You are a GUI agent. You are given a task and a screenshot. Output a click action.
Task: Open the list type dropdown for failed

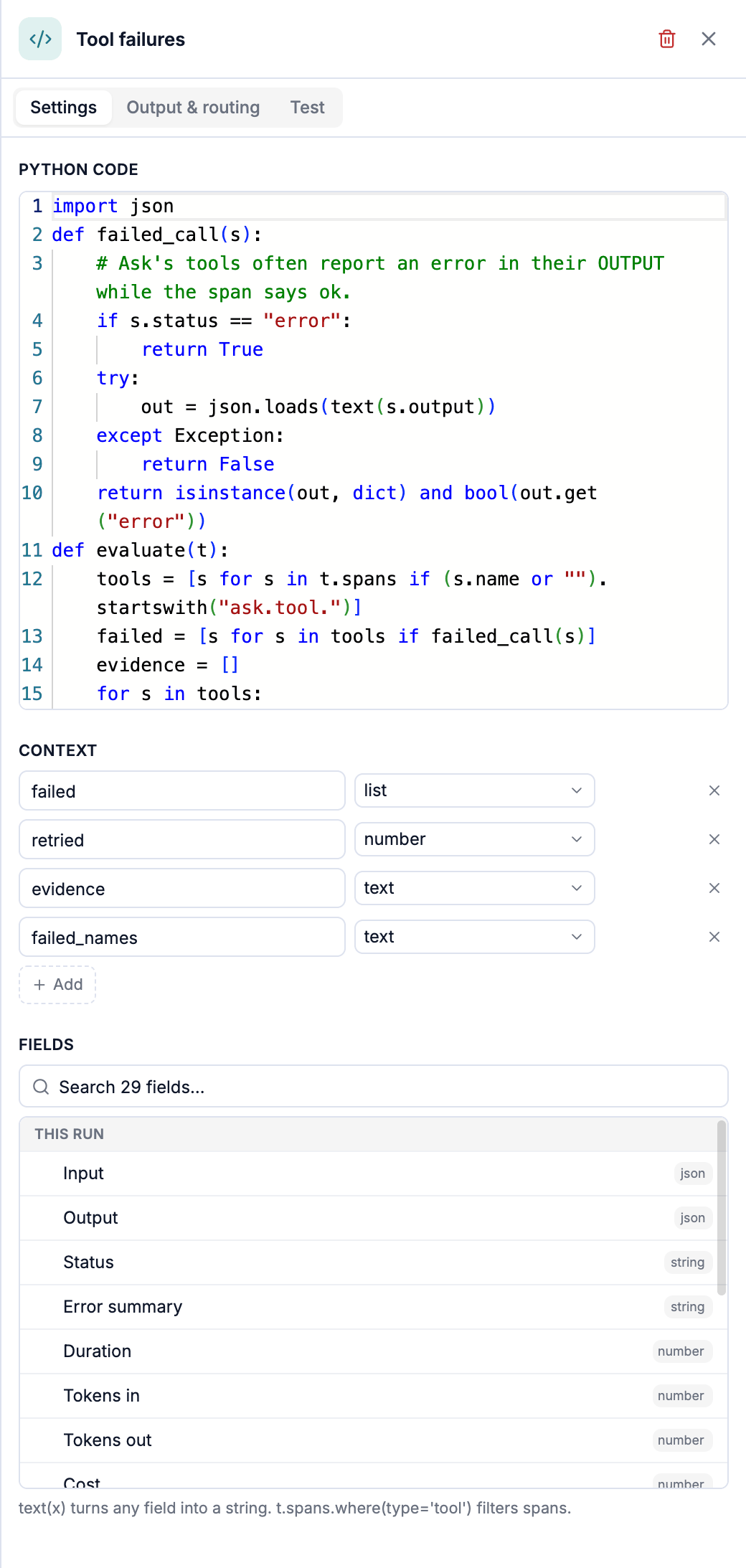[475, 790]
